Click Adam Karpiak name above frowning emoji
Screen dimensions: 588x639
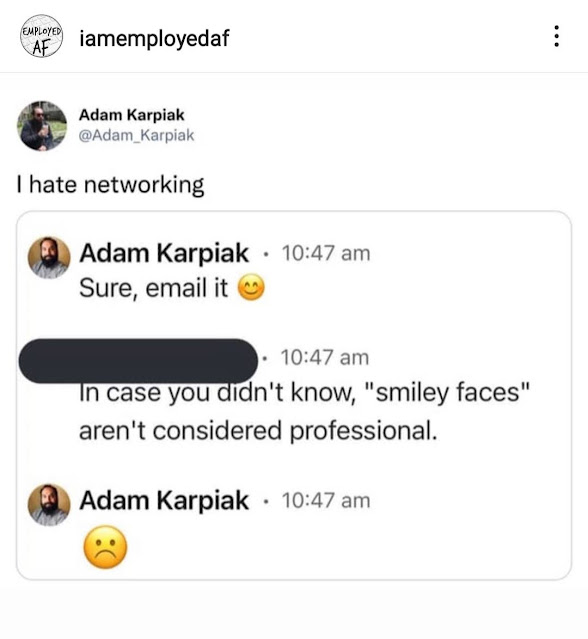pos(164,500)
